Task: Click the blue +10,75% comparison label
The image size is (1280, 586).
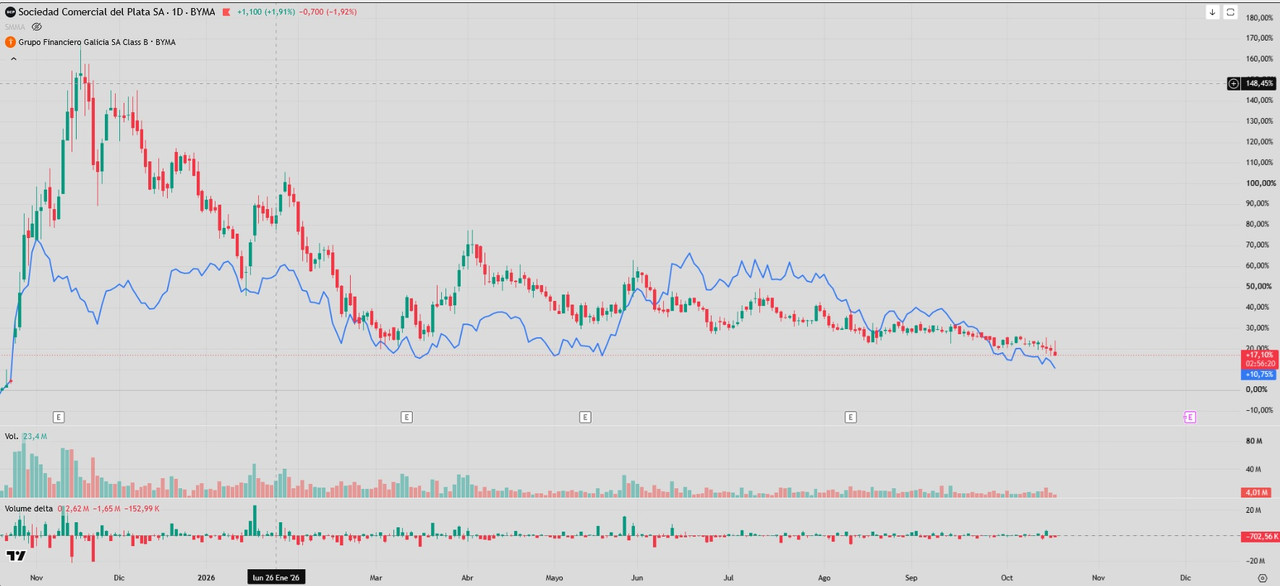Action: (x=1259, y=374)
